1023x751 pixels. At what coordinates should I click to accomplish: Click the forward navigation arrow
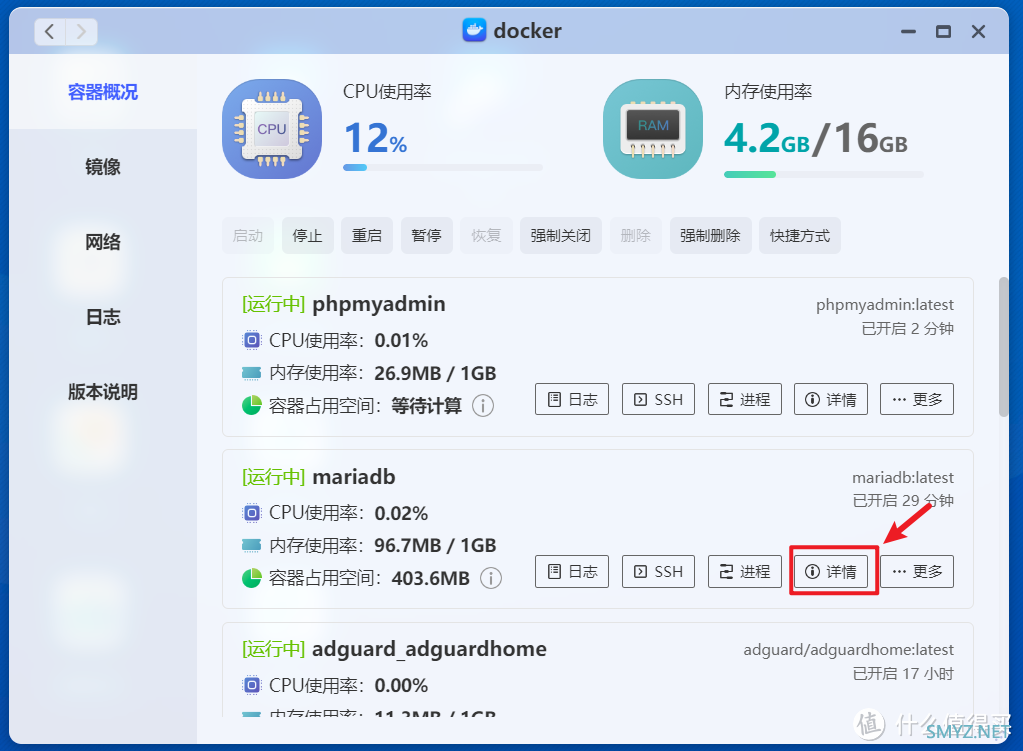pyautogui.click(x=81, y=31)
